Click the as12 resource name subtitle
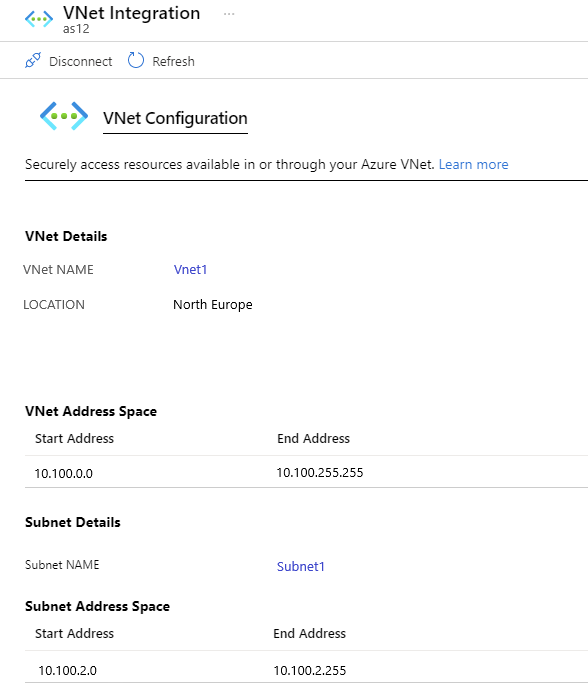The height and width of the screenshot is (700, 588). pos(76,29)
